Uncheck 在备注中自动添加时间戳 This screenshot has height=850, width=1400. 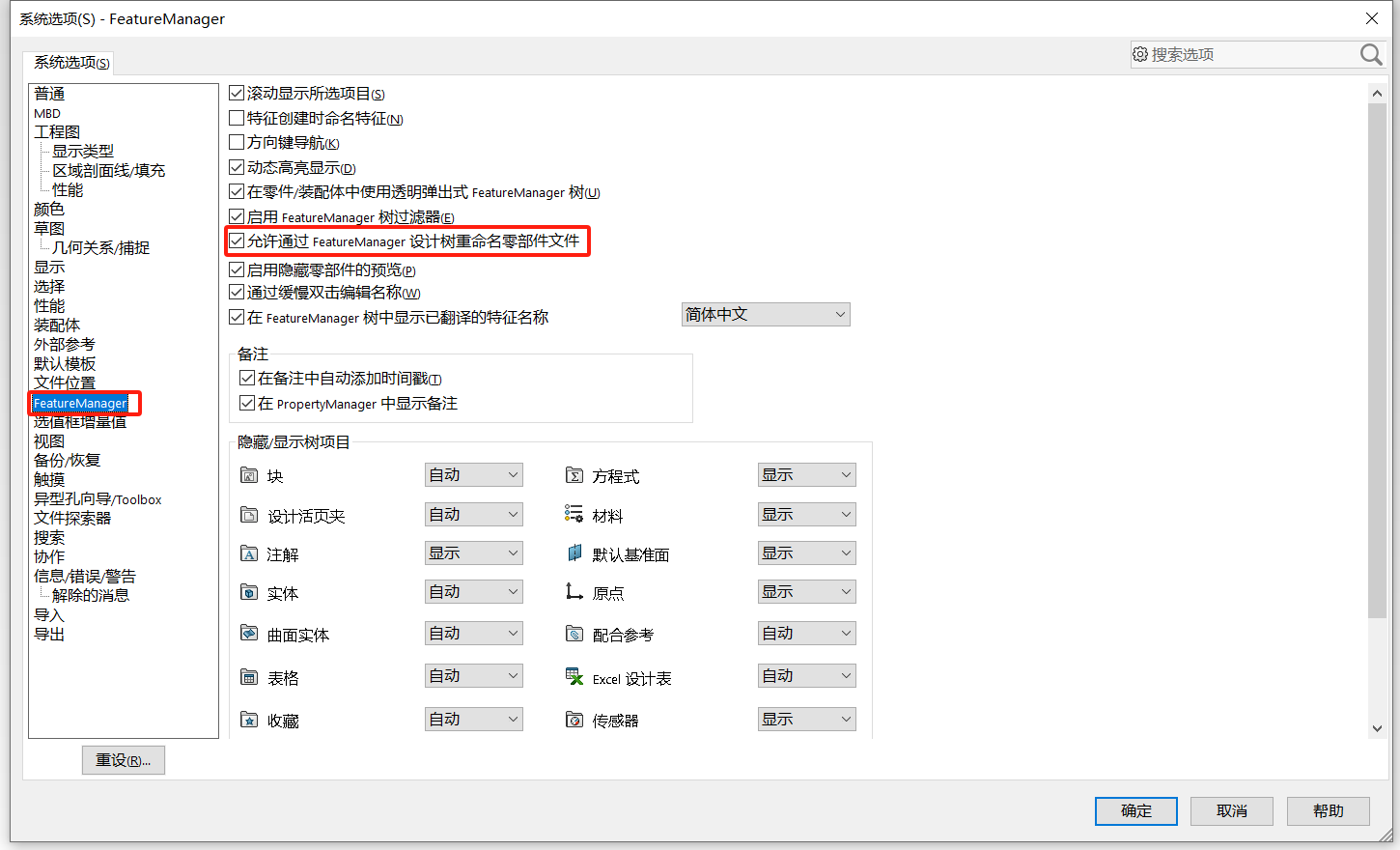(248, 378)
